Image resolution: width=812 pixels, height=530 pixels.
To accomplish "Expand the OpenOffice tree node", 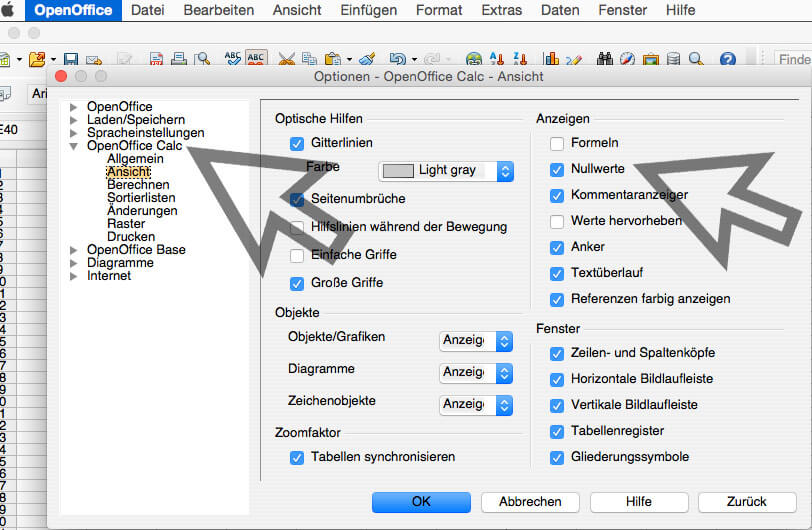I will tap(74, 107).
